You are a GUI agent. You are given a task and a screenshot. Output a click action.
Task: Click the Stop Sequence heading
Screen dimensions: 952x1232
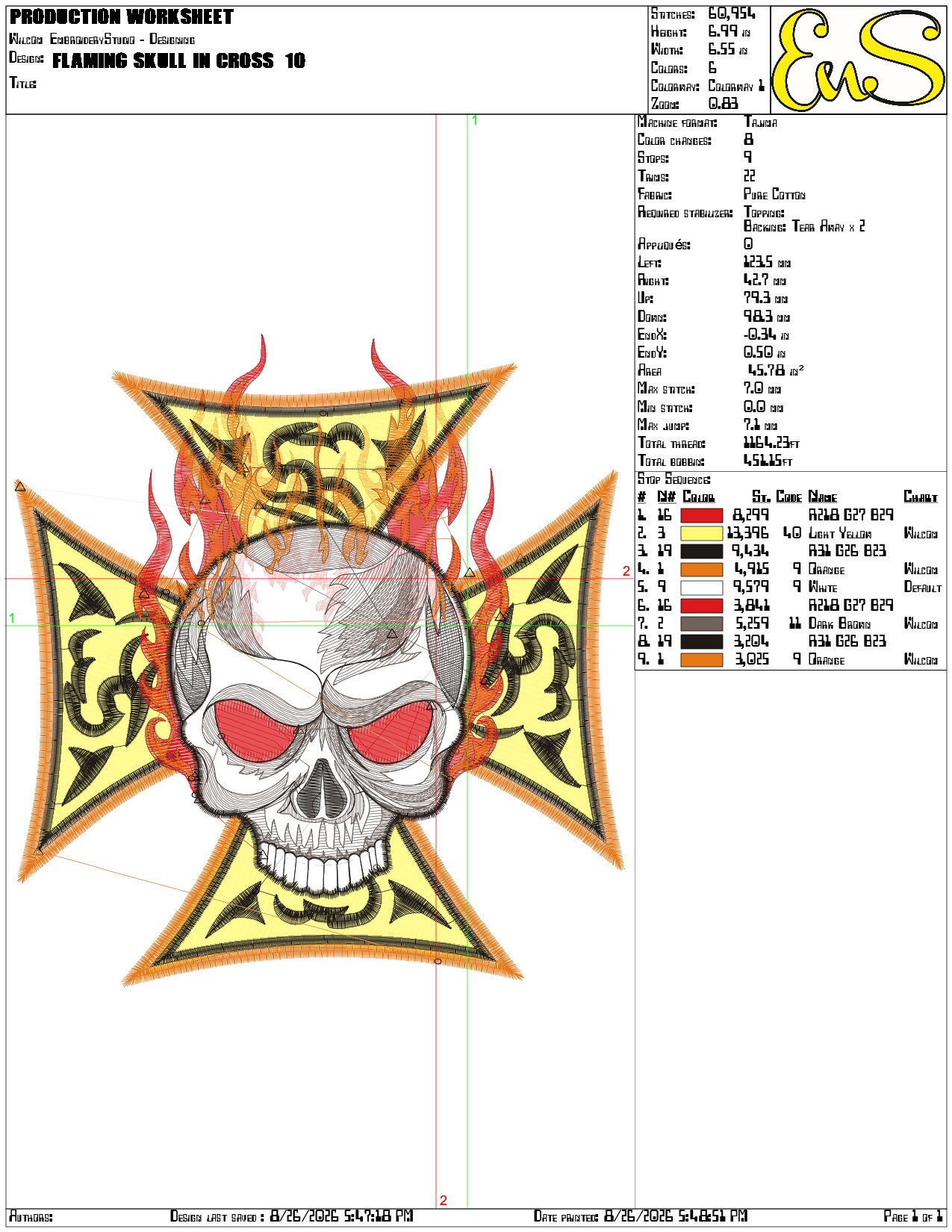(673, 479)
